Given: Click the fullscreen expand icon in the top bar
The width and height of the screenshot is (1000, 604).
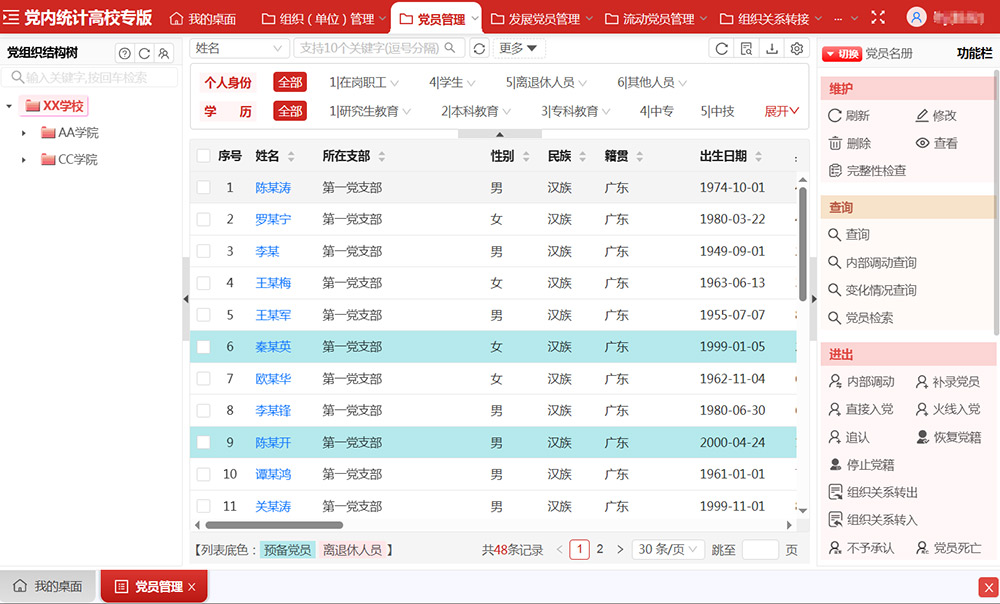Looking at the screenshot, I should tap(878, 17).
